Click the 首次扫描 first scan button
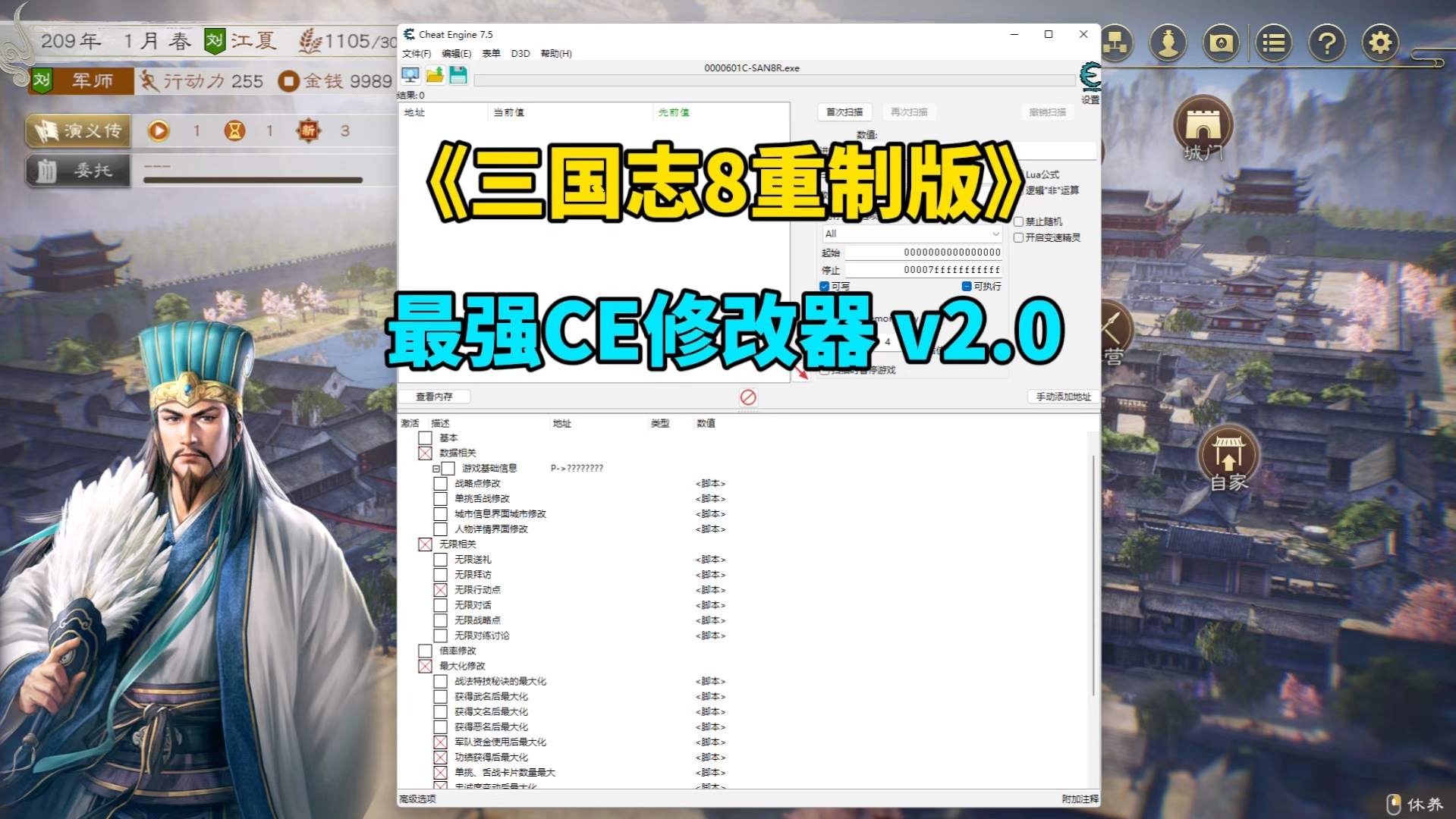The width and height of the screenshot is (1456, 819). pos(844,112)
